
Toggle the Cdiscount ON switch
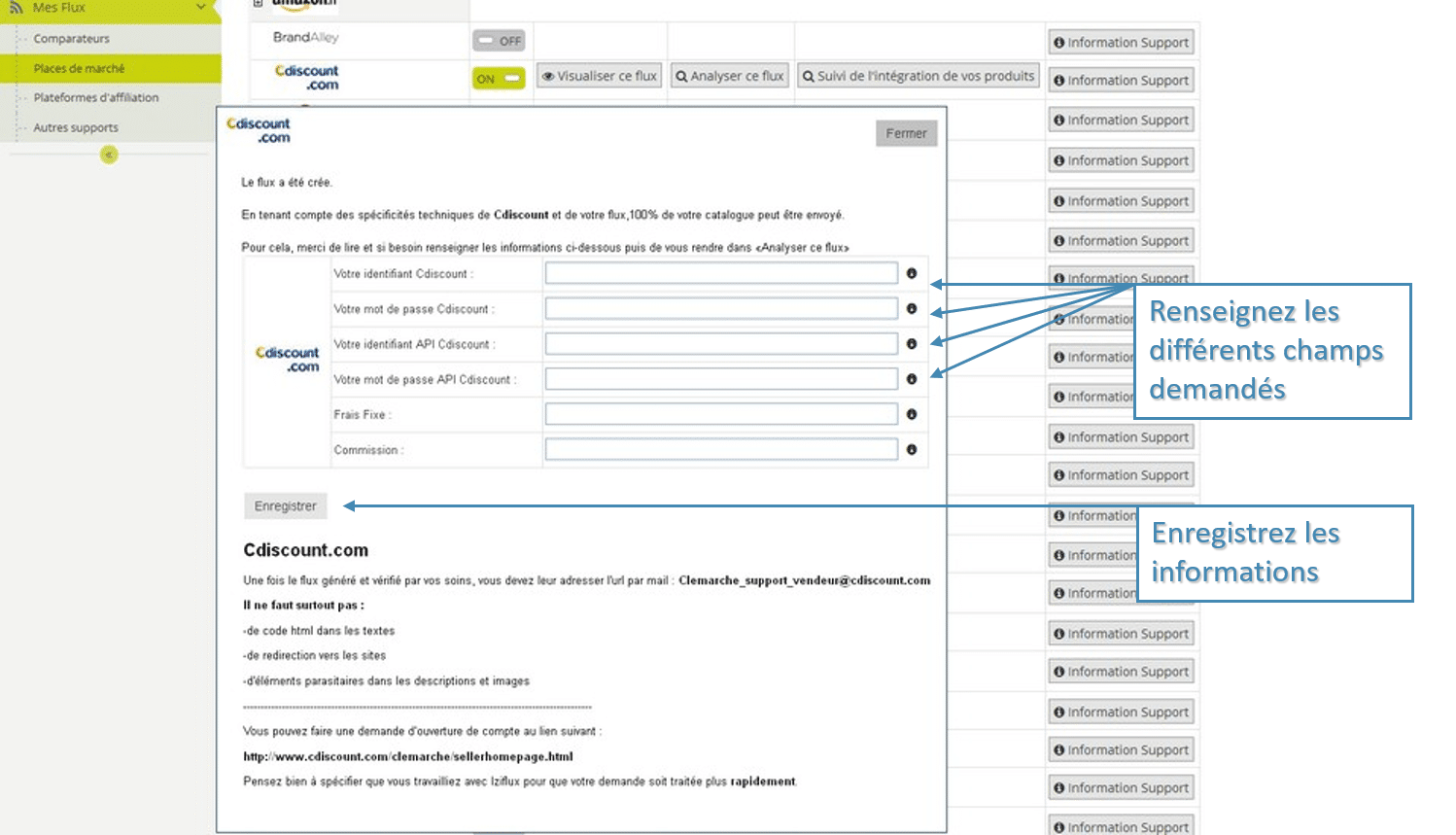point(499,79)
